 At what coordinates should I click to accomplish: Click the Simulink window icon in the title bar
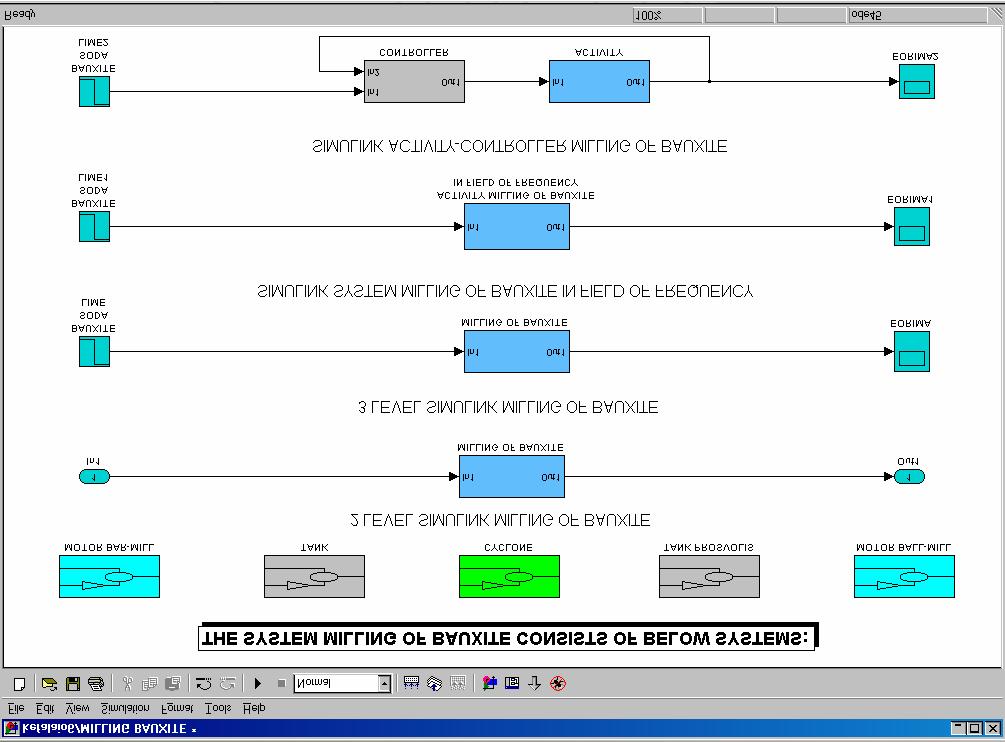click(x=12, y=729)
